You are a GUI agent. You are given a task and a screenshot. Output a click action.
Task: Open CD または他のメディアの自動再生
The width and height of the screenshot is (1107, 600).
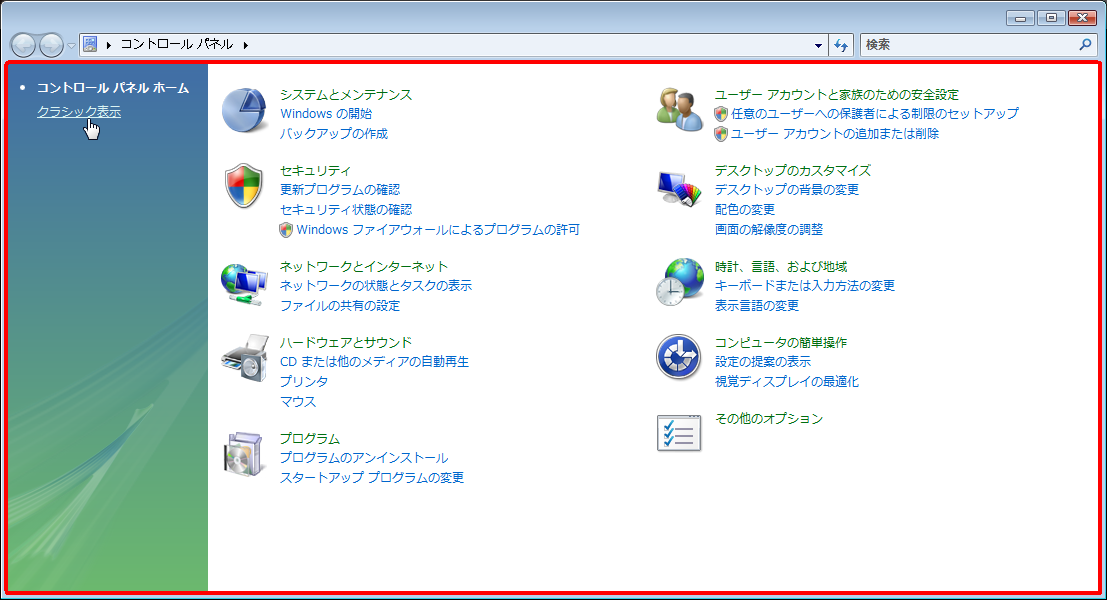click(374, 361)
